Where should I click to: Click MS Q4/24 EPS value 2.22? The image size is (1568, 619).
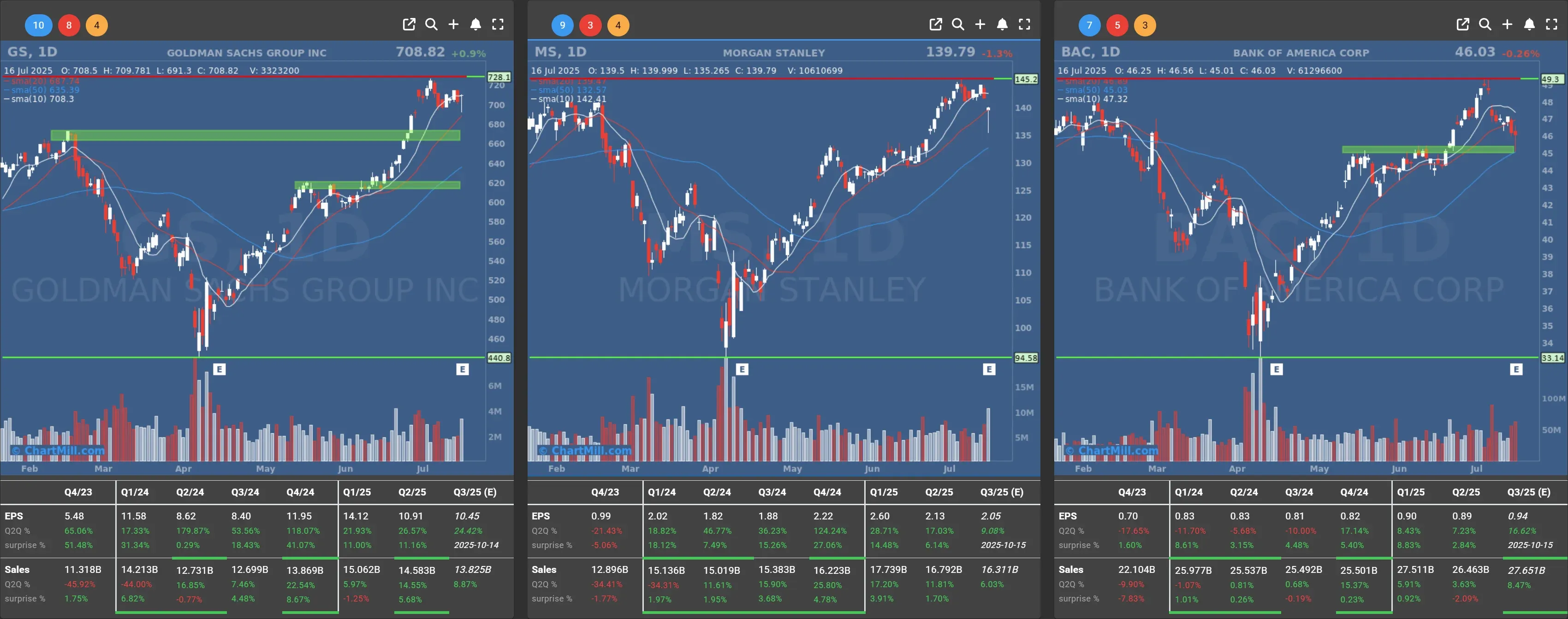(x=823, y=516)
